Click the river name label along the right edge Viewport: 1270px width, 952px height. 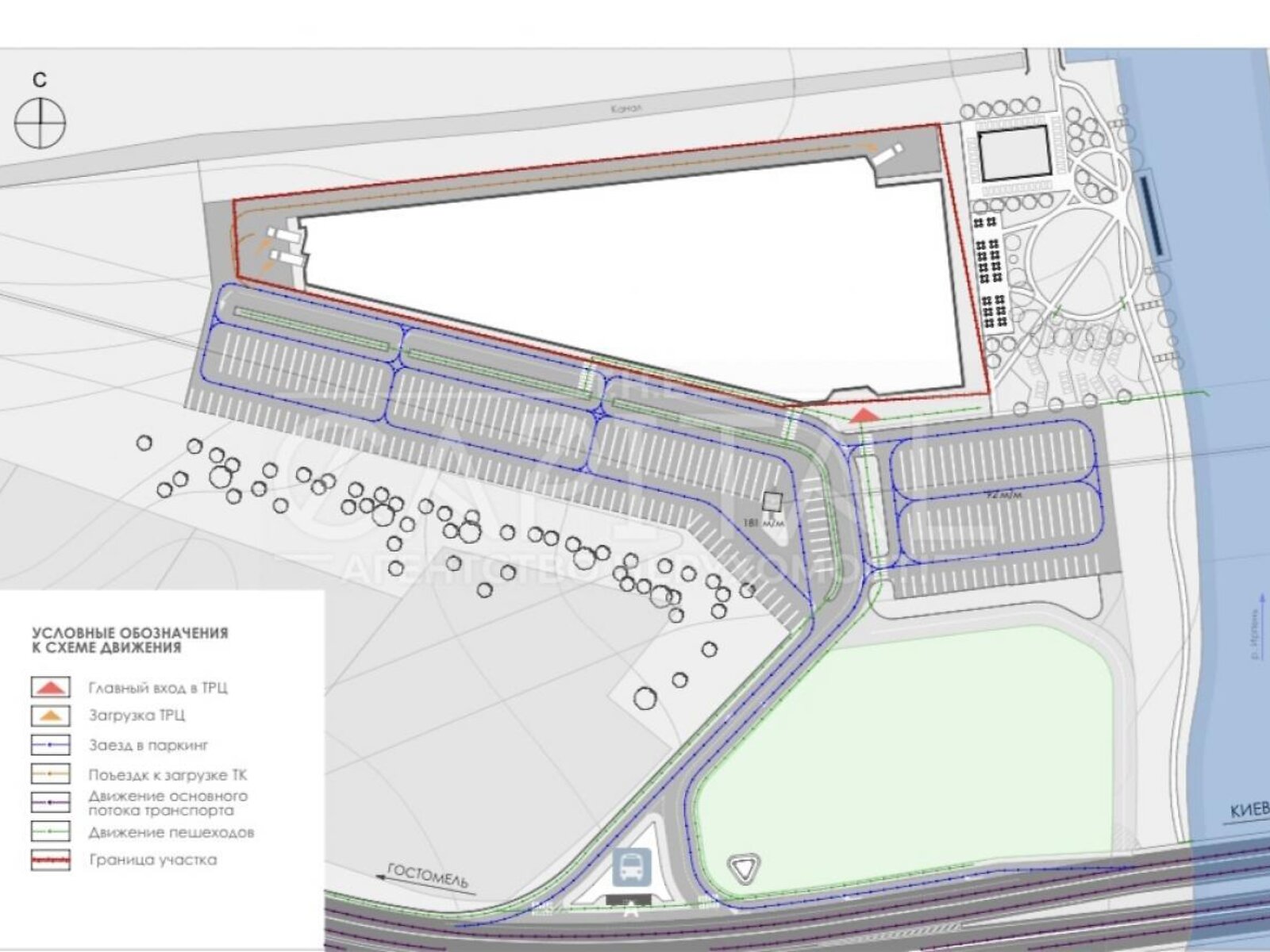(x=1257, y=635)
